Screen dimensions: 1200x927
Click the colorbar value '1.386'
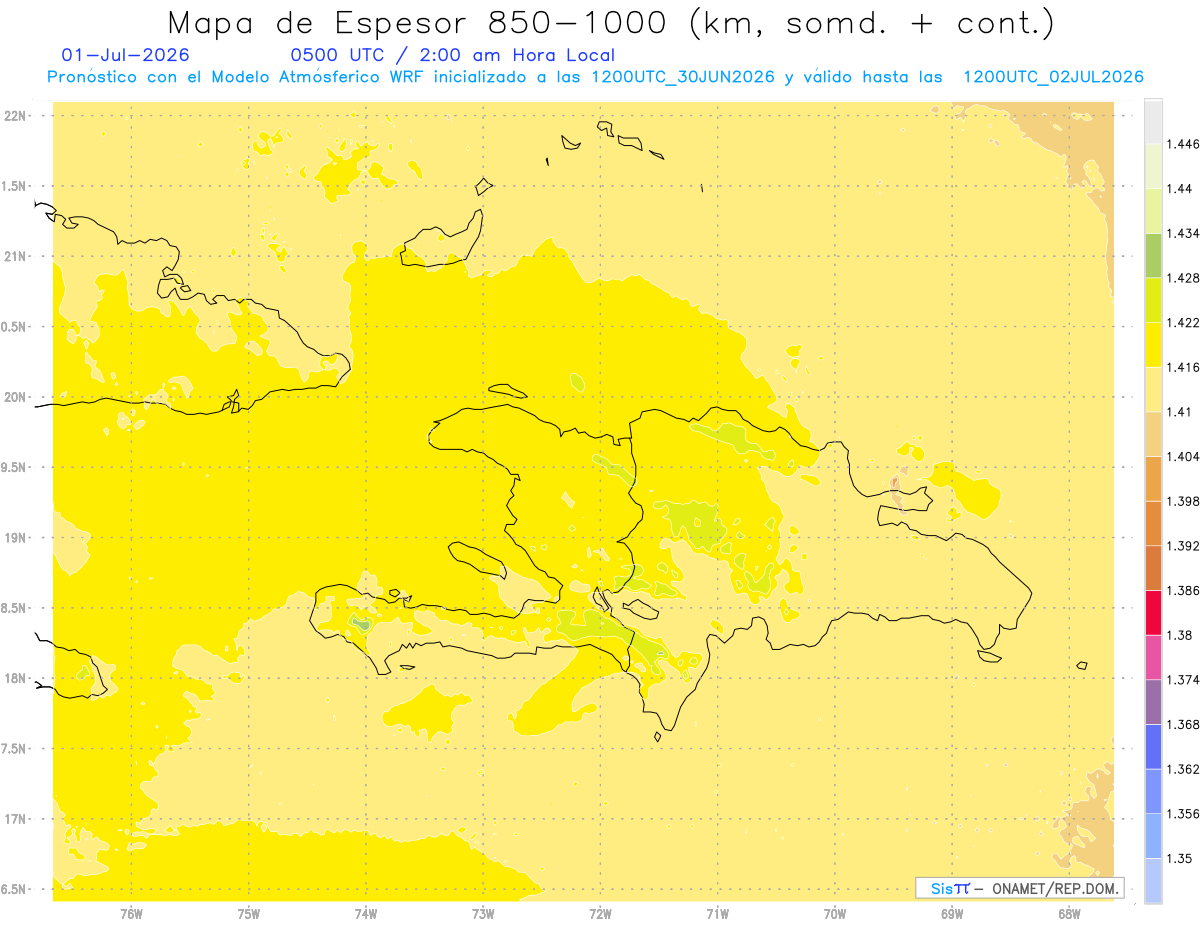click(x=1184, y=590)
